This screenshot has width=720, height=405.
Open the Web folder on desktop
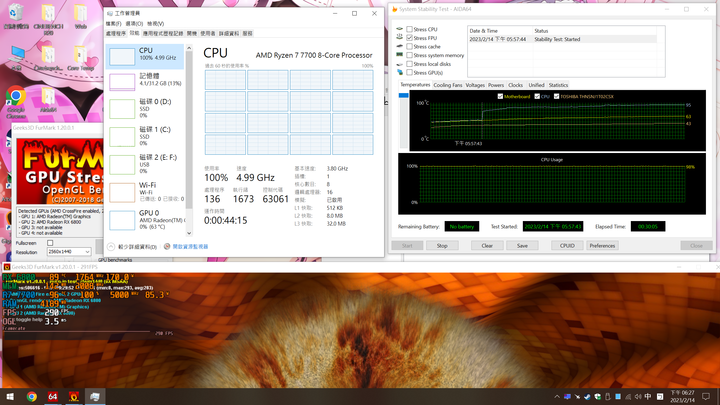pos(80,16)
